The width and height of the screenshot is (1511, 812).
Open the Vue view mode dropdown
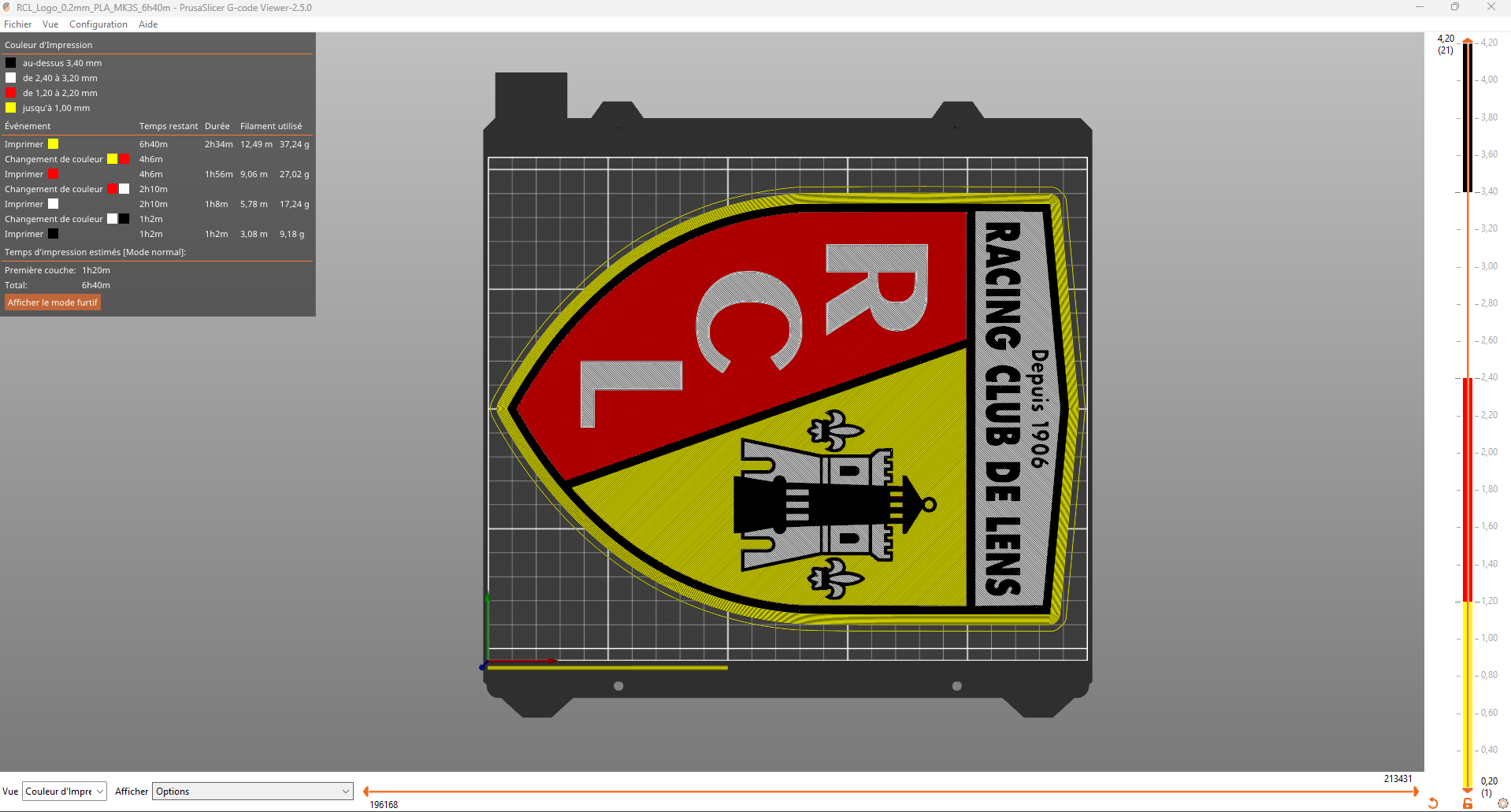(99, 792)
